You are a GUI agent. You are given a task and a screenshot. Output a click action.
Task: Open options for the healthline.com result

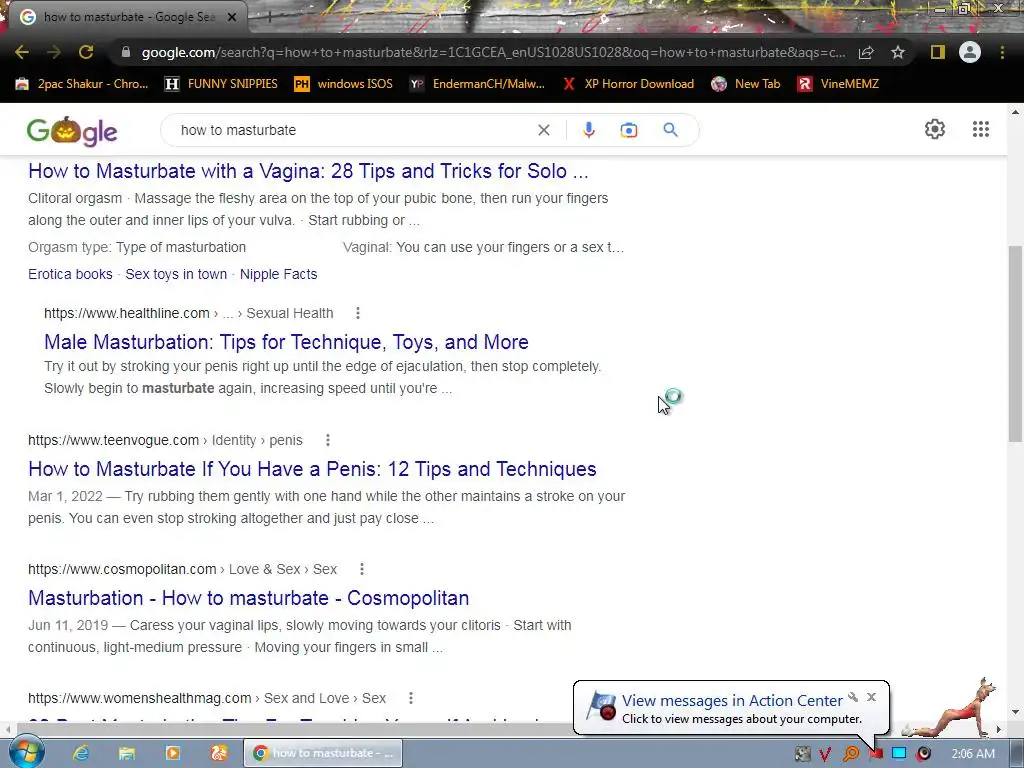pos(357,313)
